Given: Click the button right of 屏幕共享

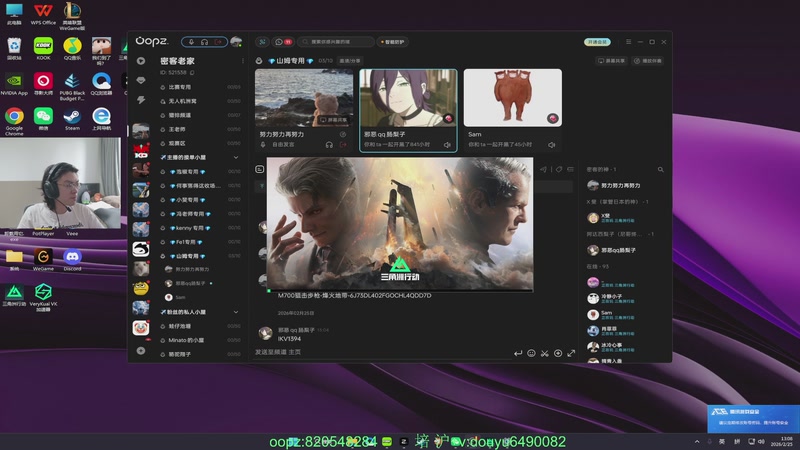Looking at the screenshot, I should coord(648,61).
